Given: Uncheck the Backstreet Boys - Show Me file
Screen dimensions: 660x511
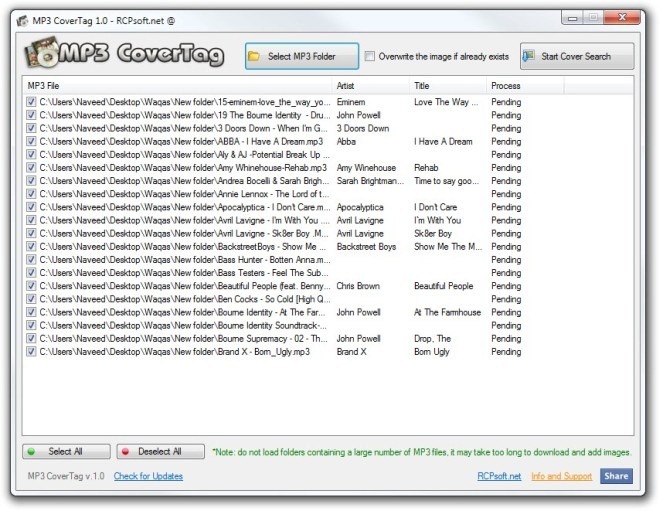Looking at the screenshot, I should [x=31, y=246].
